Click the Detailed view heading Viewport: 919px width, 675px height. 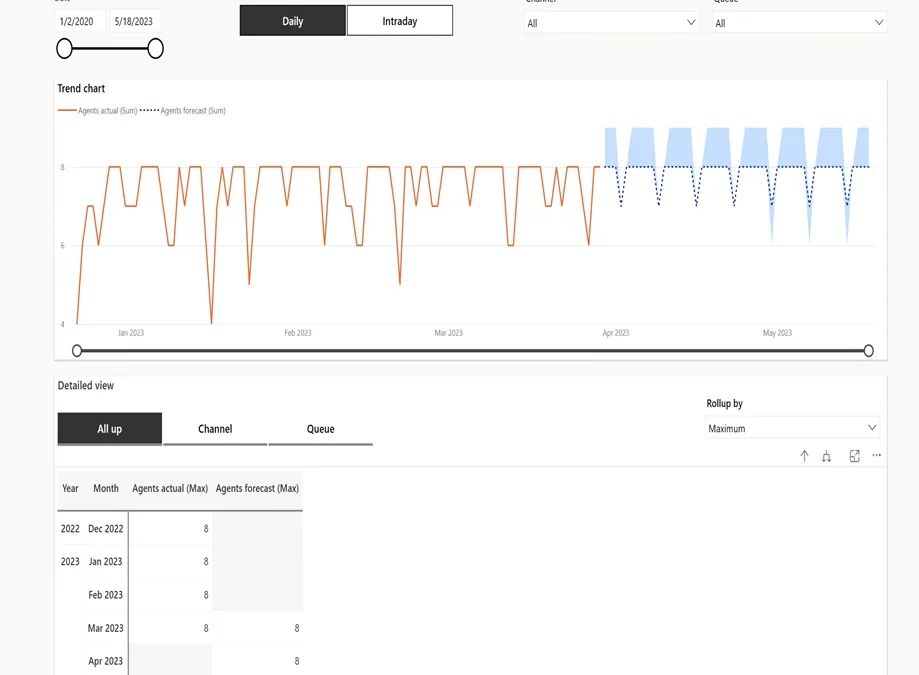[86, 386]
